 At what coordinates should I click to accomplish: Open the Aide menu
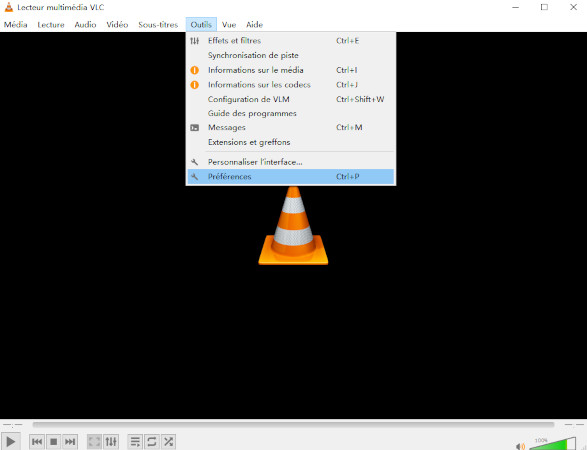[x=255, y=25]
